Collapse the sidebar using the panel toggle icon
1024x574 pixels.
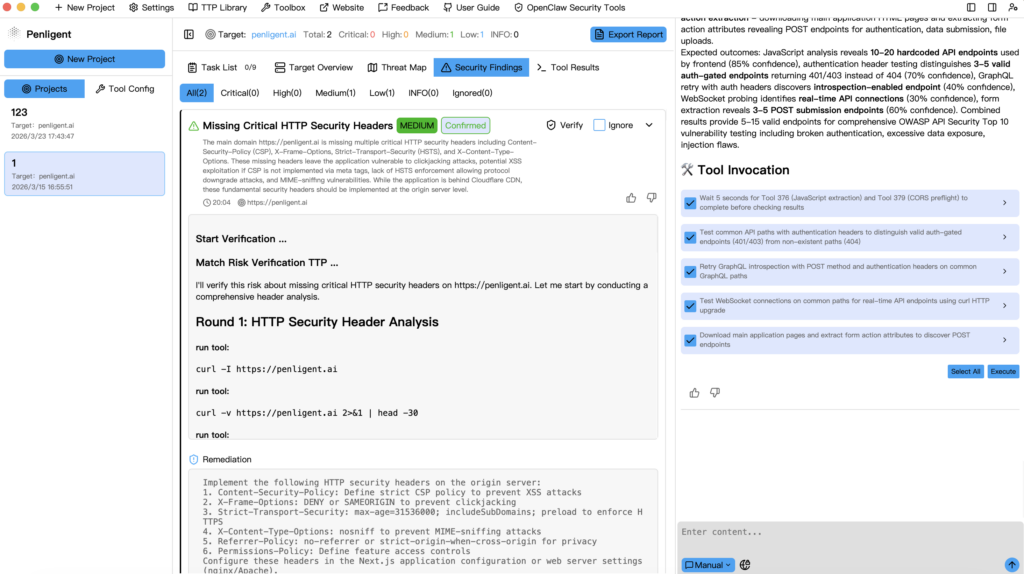pyautogui.click(x=189, y=34)
